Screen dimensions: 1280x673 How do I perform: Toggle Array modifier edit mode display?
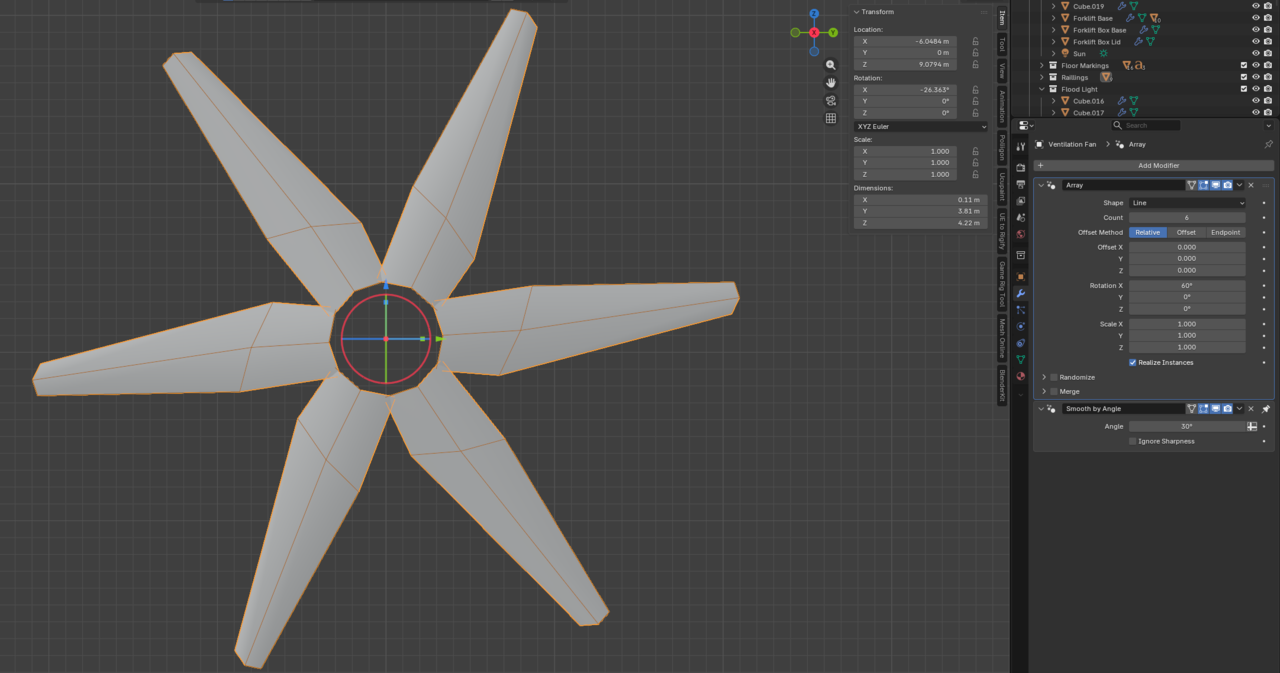[1204, 185]
